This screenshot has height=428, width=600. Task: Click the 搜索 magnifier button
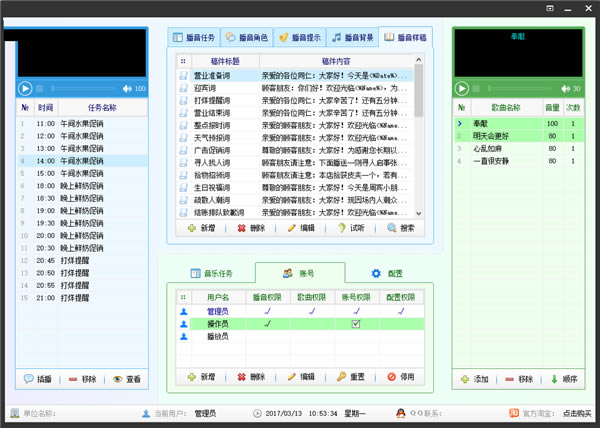pyautogui.click(x=401, y=228)
